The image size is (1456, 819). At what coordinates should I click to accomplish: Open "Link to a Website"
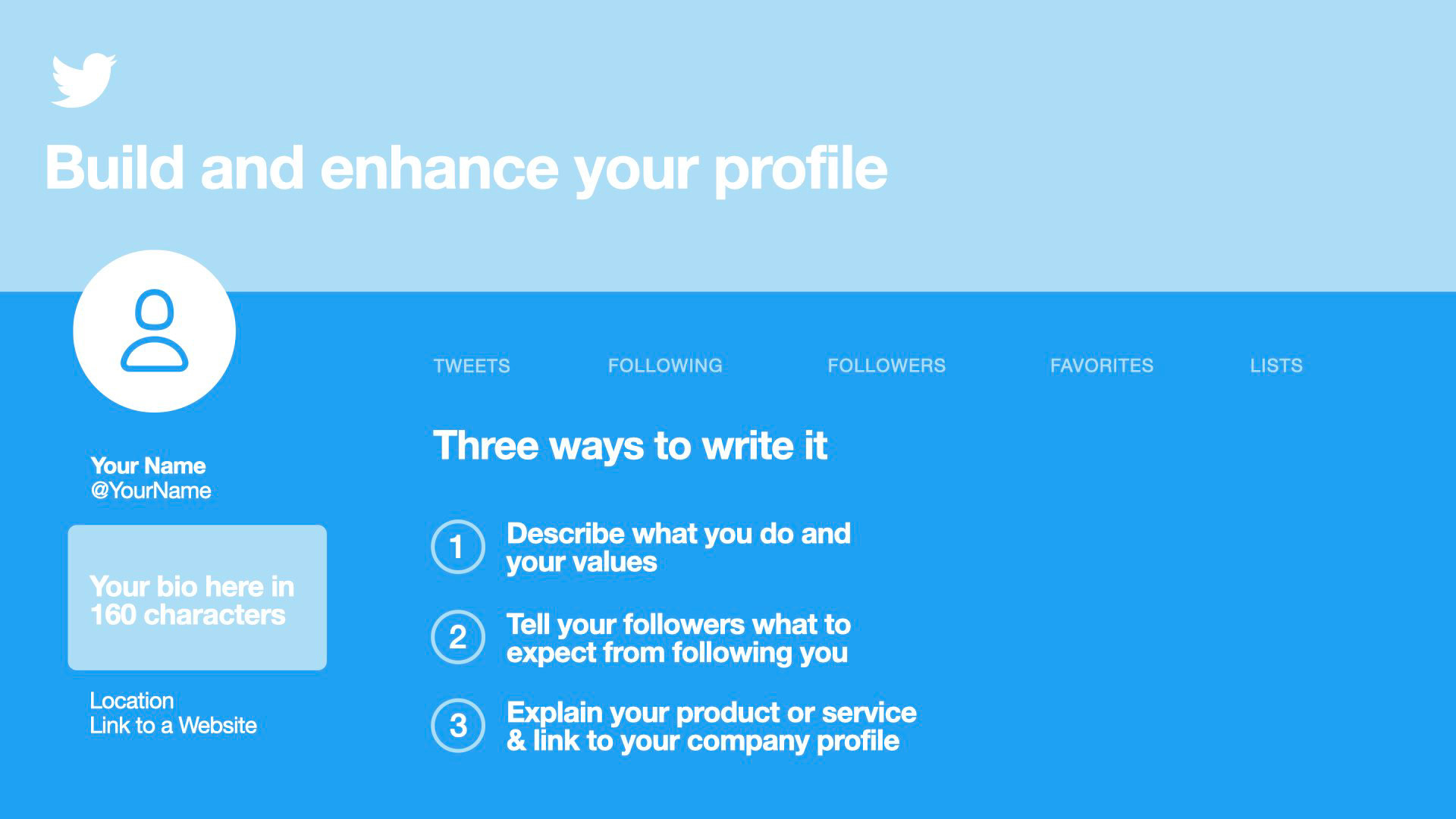pyautogui.click(x=173, y=726)
